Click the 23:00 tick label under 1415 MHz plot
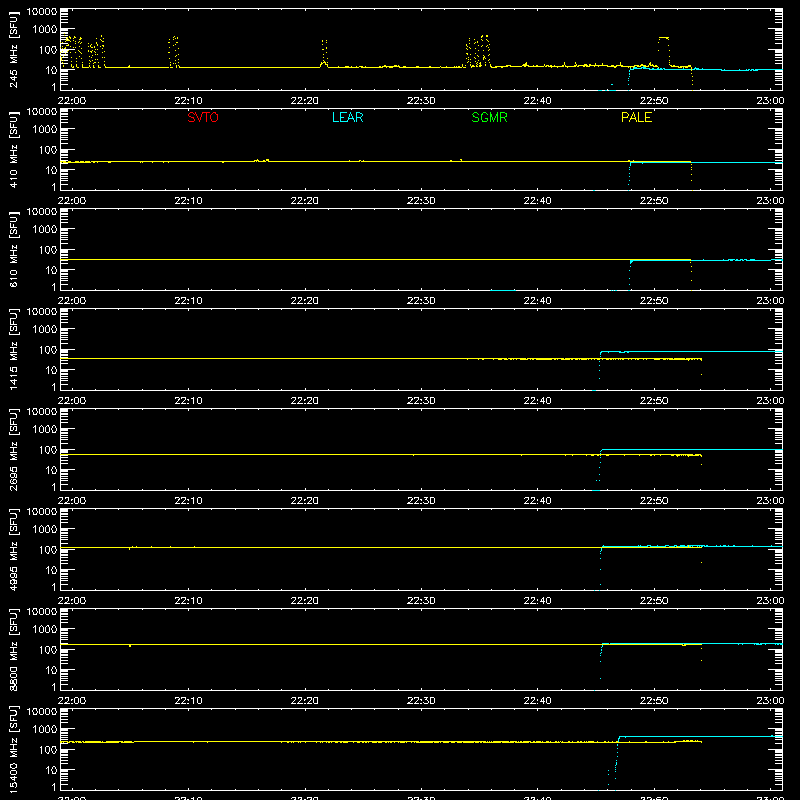This screenshot has width=800, height=800. 770,401
